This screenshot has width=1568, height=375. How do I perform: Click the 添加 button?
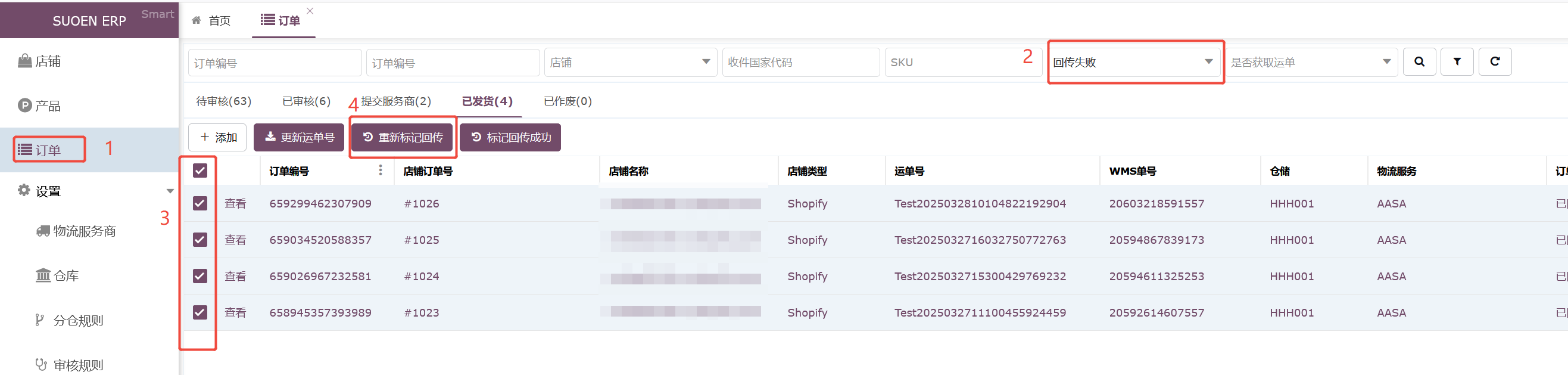[217, 137]
